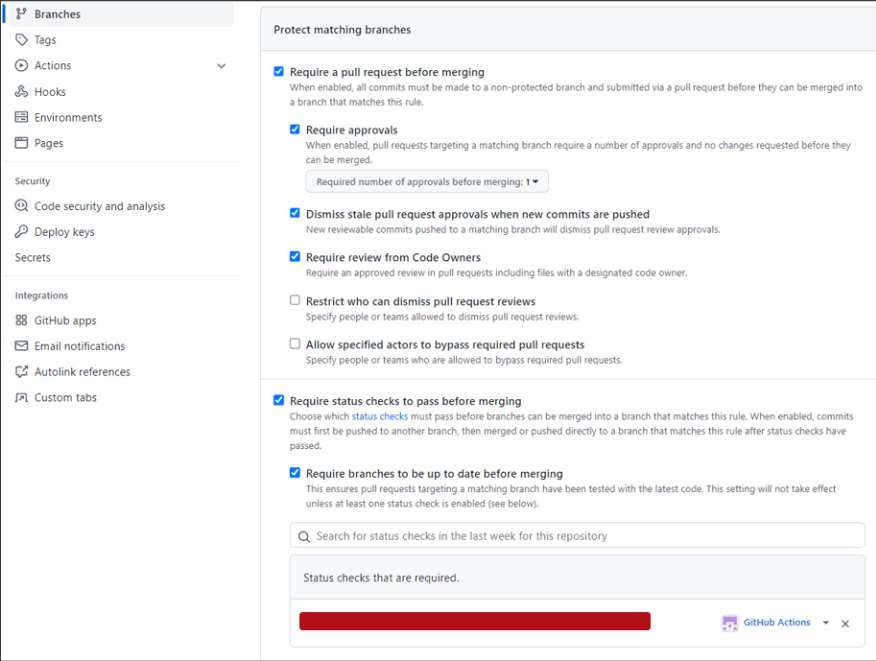This screenshot has width=876, height=661.
Task: Enable Restrict who can dismiss pull request reviews
Action: pyautogui.click(x=295, y=301)
